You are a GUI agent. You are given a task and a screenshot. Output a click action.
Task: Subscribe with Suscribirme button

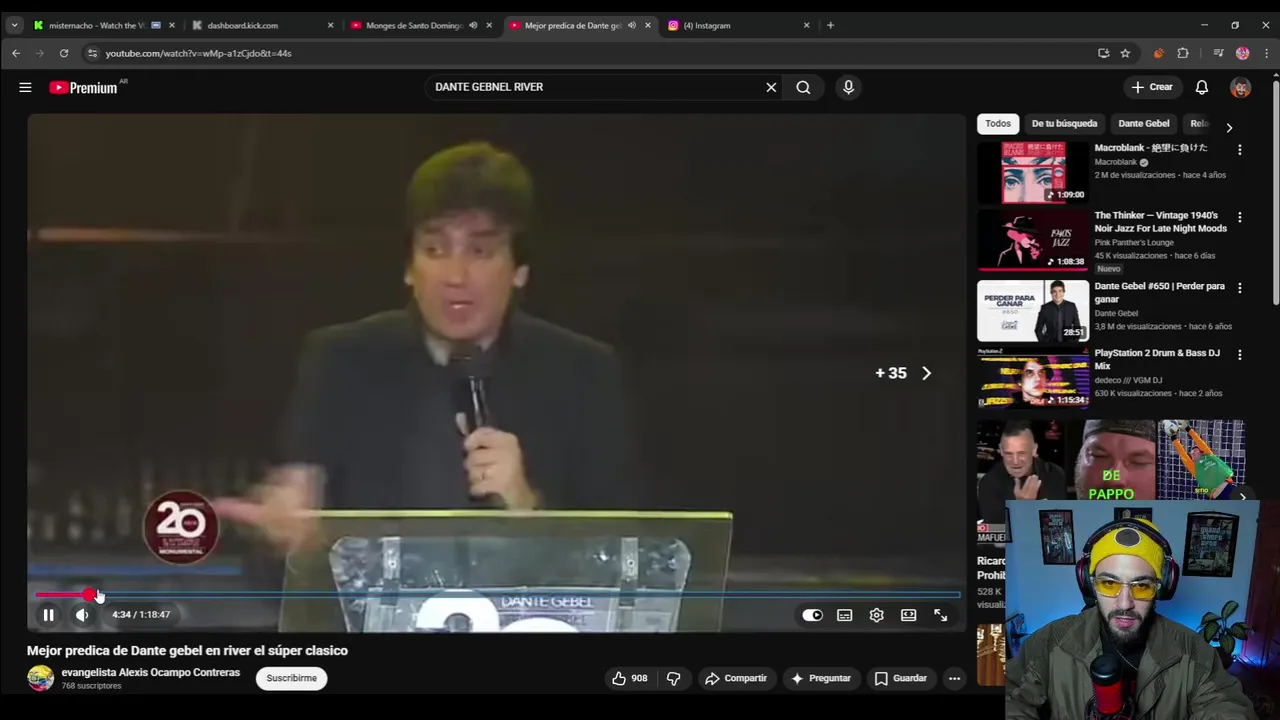point(291,678)
